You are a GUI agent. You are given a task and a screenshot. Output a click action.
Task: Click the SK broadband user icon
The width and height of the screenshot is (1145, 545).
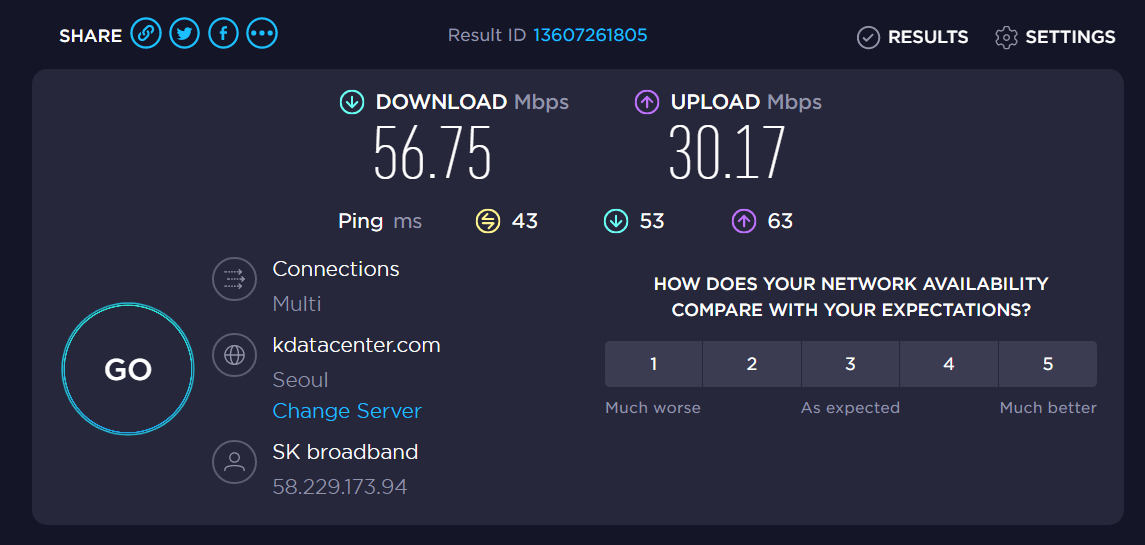[235, 462]
